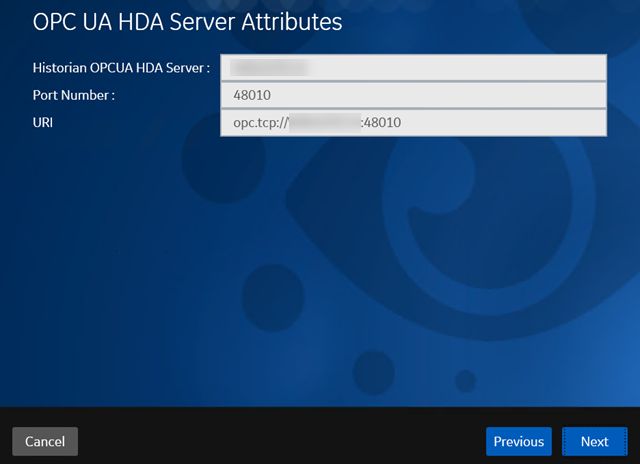
Task: Proceed with the Next button
Action: [x=595, y=441]
